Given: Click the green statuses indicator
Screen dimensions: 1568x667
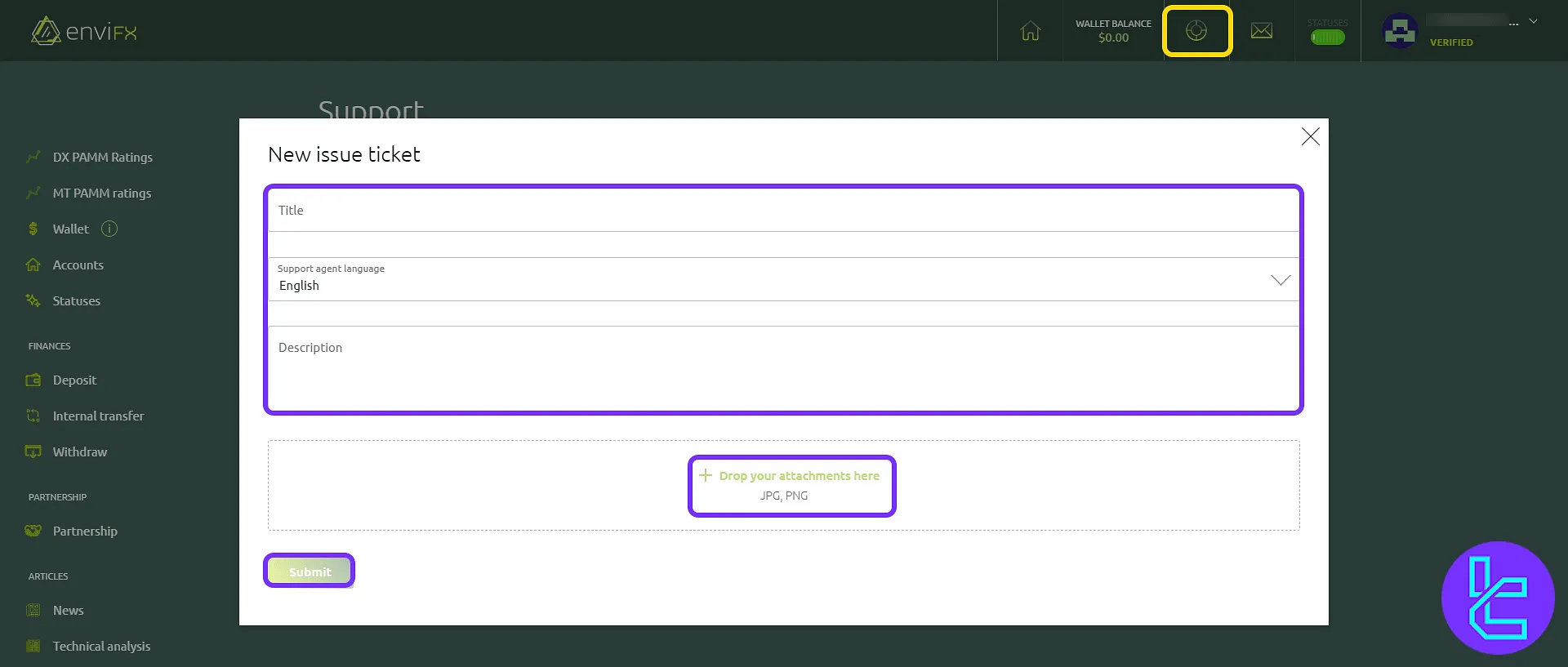Looking at the screenshot, I should [1327, 37].
